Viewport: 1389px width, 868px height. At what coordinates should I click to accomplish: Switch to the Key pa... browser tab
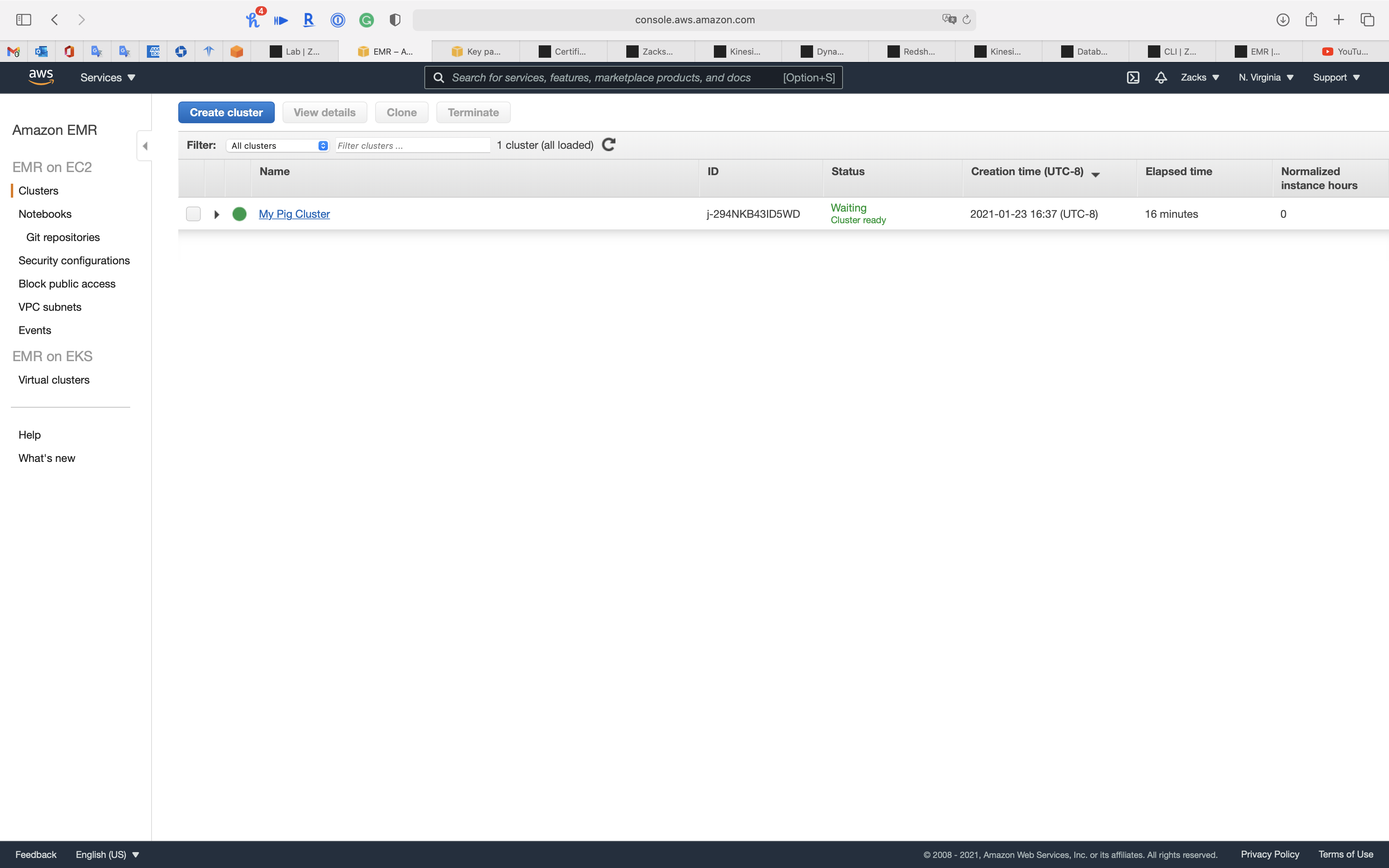click(476, 52)
